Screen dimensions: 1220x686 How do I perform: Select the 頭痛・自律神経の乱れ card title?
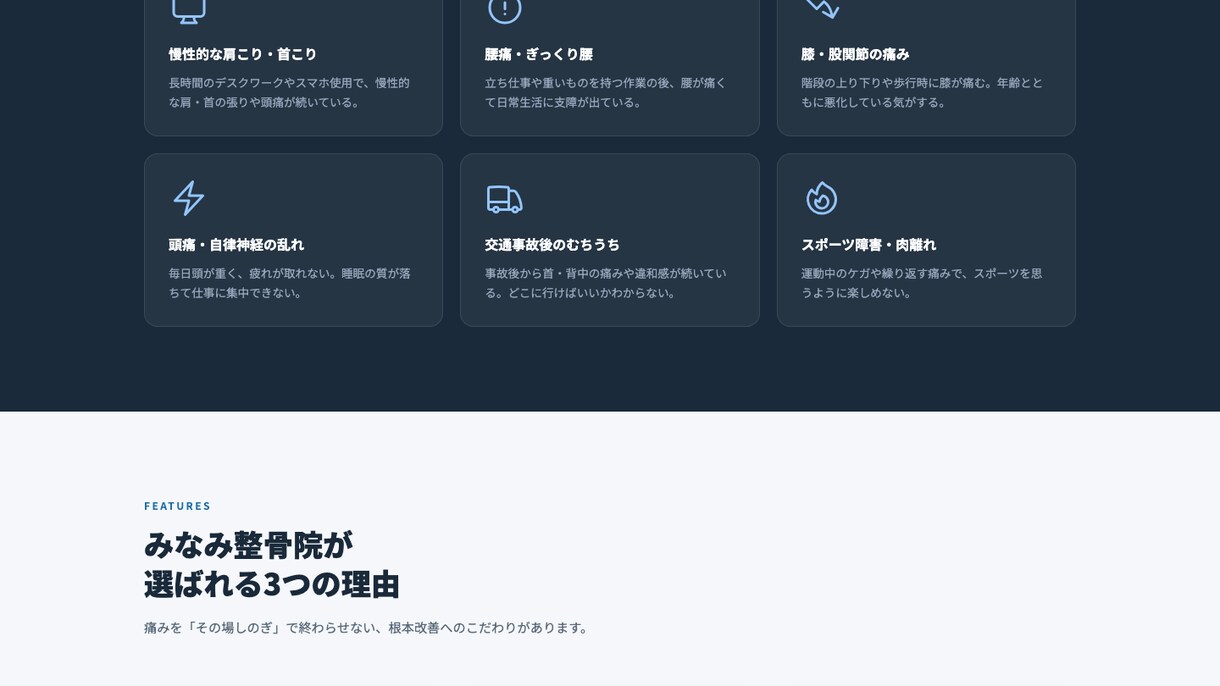coord(236,244)
